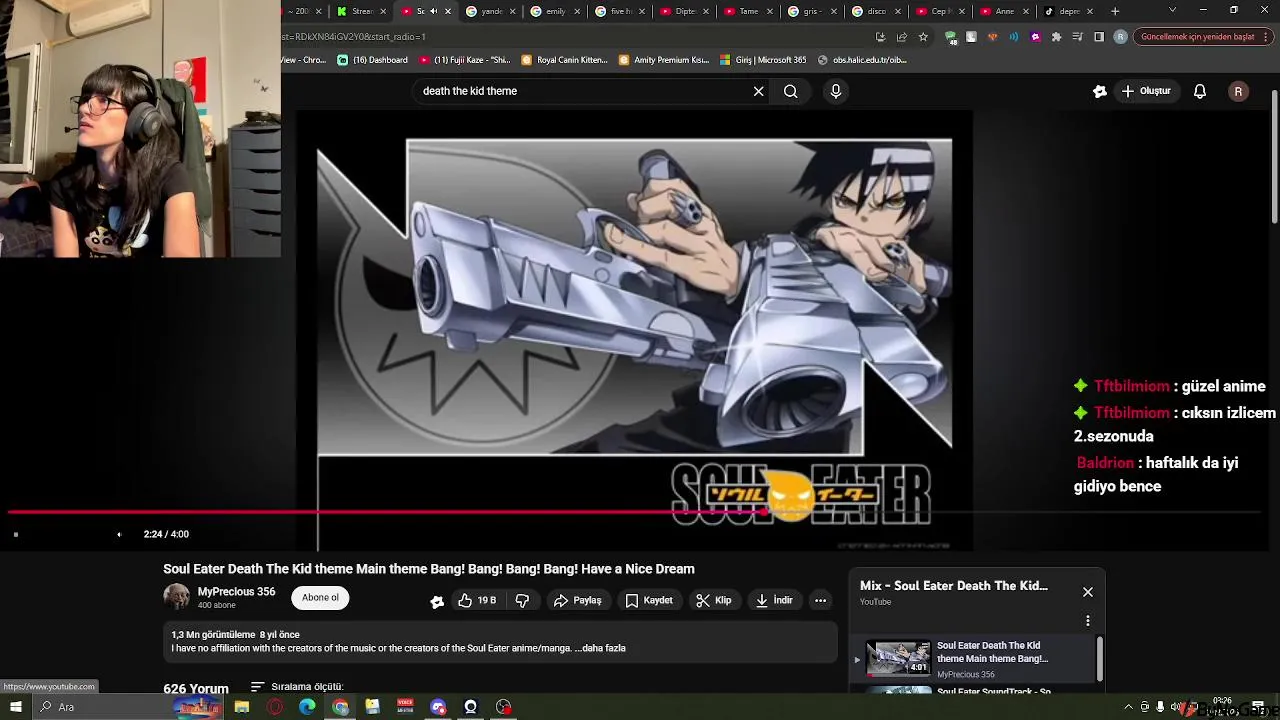Switch to the yandex browser tab

491,11
